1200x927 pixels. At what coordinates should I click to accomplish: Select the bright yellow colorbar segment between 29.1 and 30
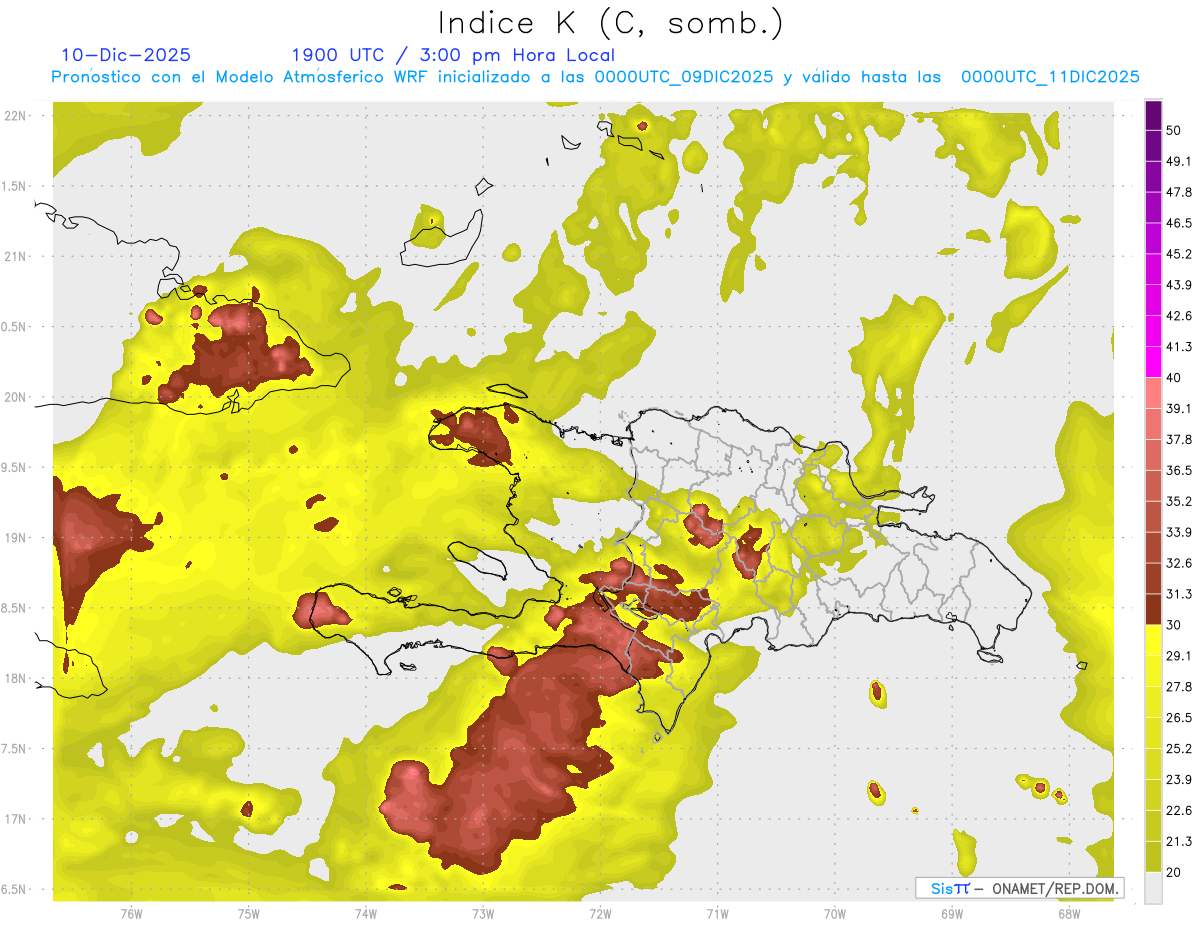click(x=1153, y=640)
